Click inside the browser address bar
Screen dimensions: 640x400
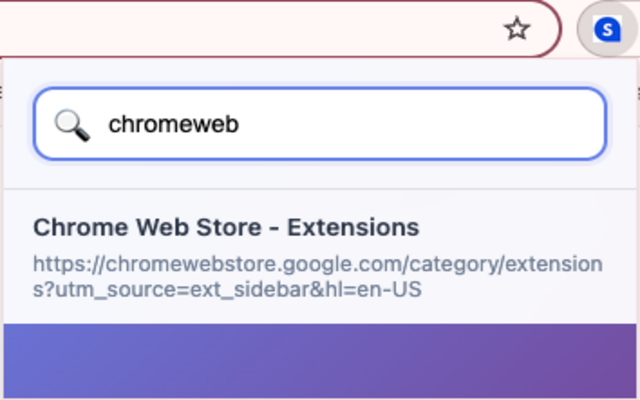click(x=250, y=30)
